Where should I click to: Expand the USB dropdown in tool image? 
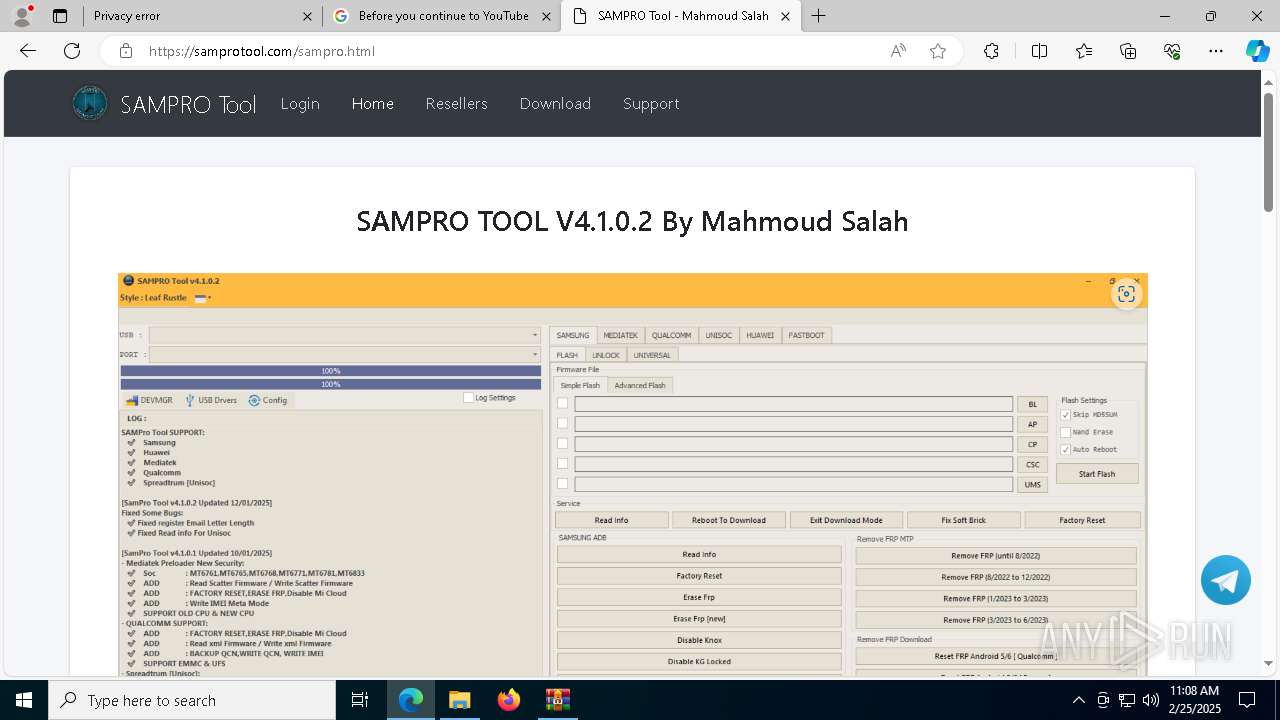point(535,335)
